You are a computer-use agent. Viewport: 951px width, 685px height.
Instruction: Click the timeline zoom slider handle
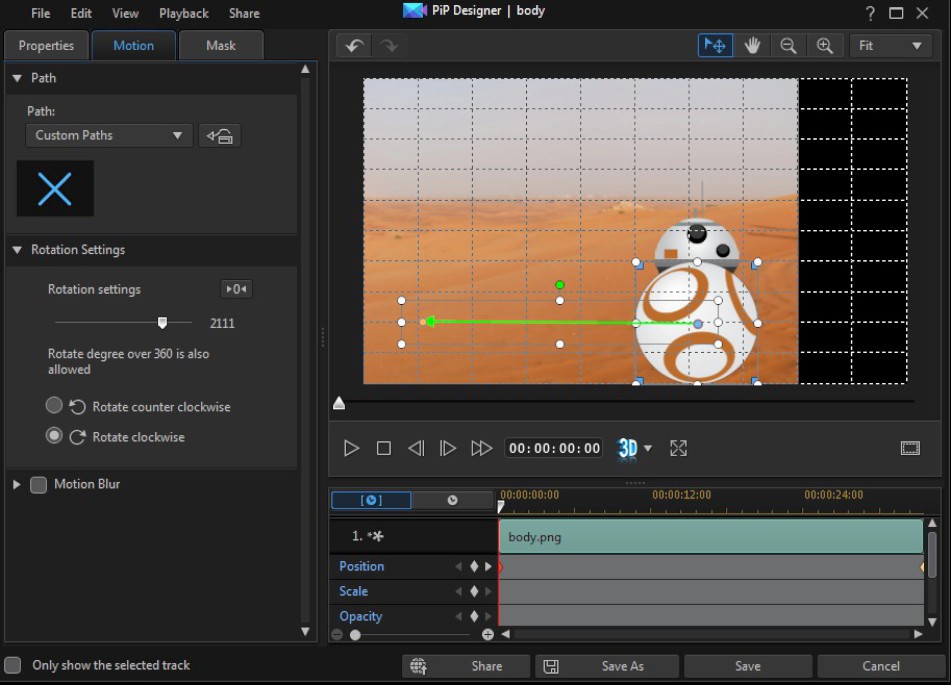click(x=355, y=635)
